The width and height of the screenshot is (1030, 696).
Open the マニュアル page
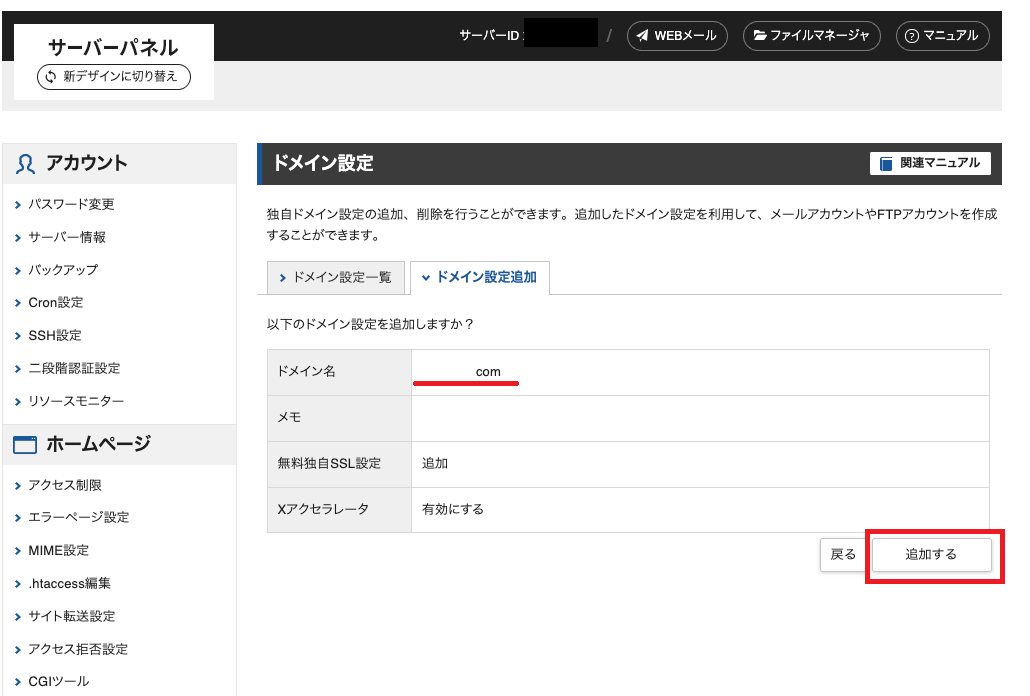click(943, 35)
